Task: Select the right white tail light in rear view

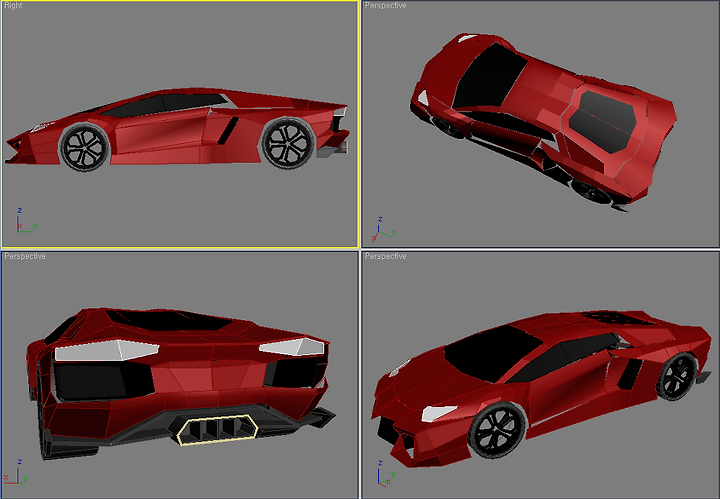Action: pyautogui.click(x=292, y=347)
